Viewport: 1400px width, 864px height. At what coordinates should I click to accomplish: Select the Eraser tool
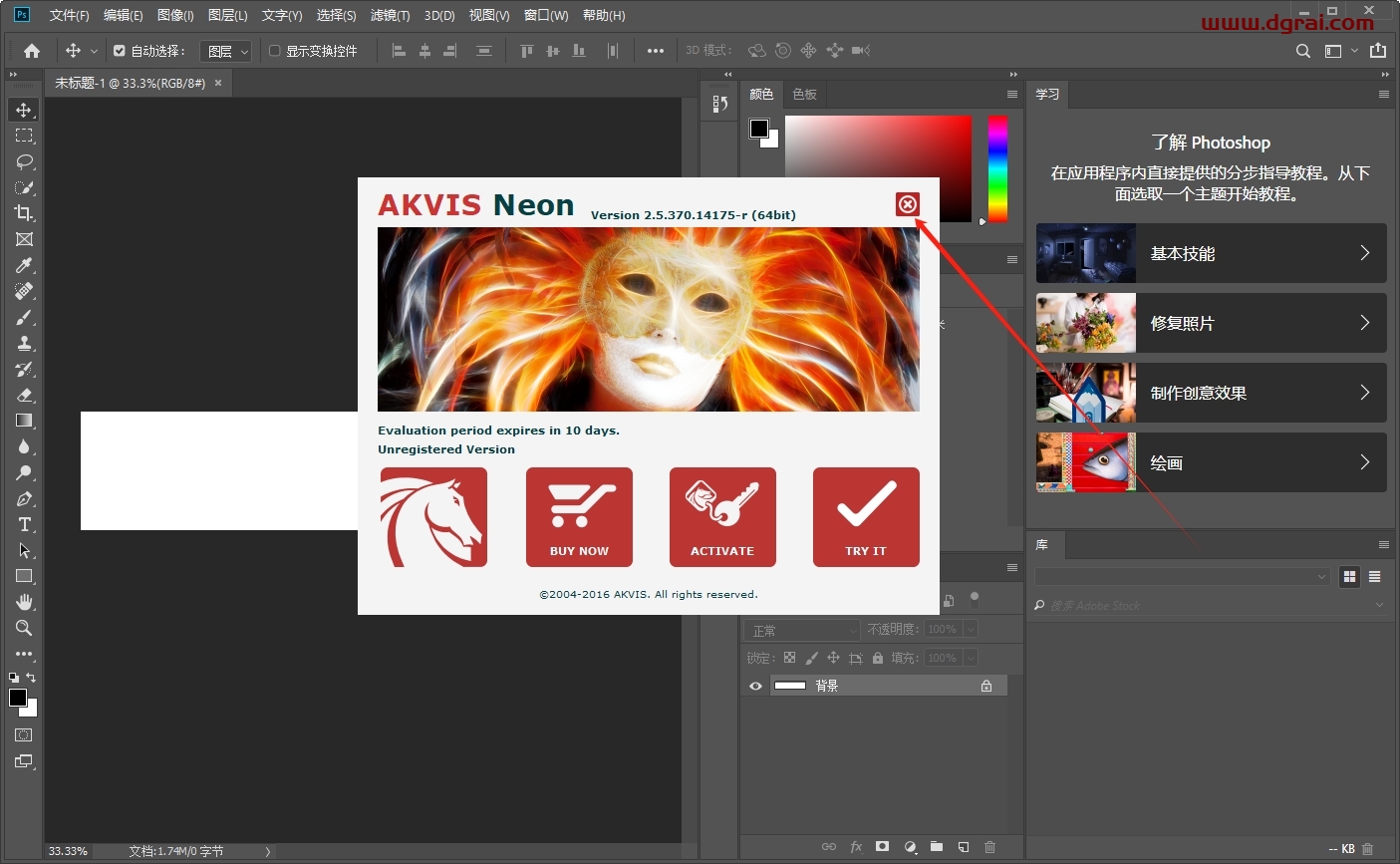pyautogui.click(x=24, y=395)
